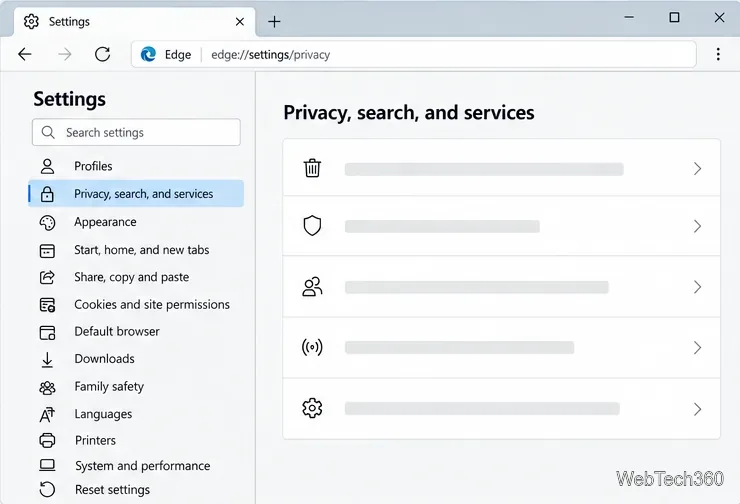
Task: Click the Reset settings text
Action: pos(112,490)
